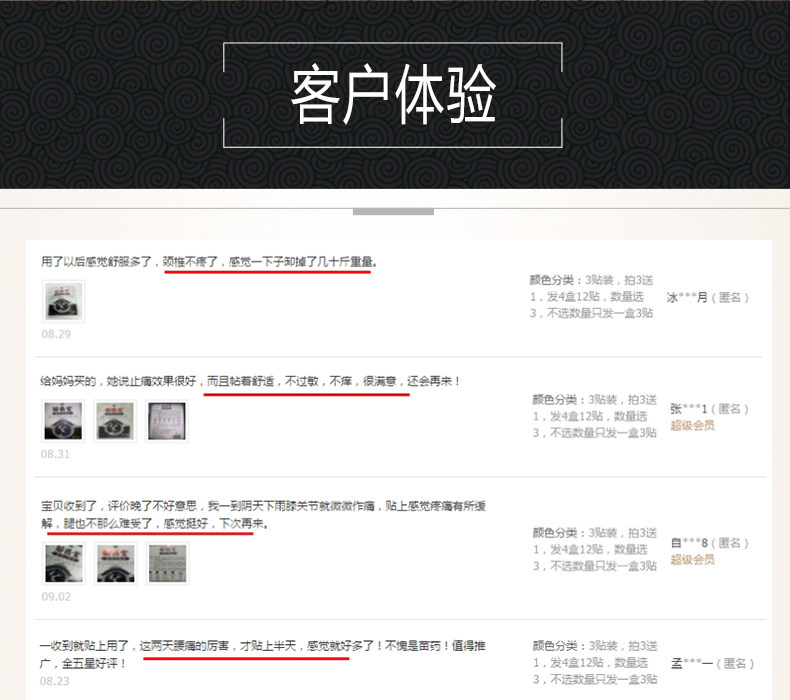
Task: Click the review text mentioning 颈椎不疼了
Action: point(209,262)
